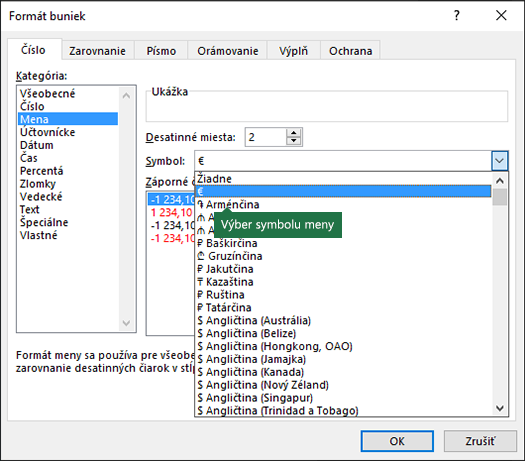525x461 pixels.
Task: Choose Baškirčina currency symbol
Action: point(344,243)
